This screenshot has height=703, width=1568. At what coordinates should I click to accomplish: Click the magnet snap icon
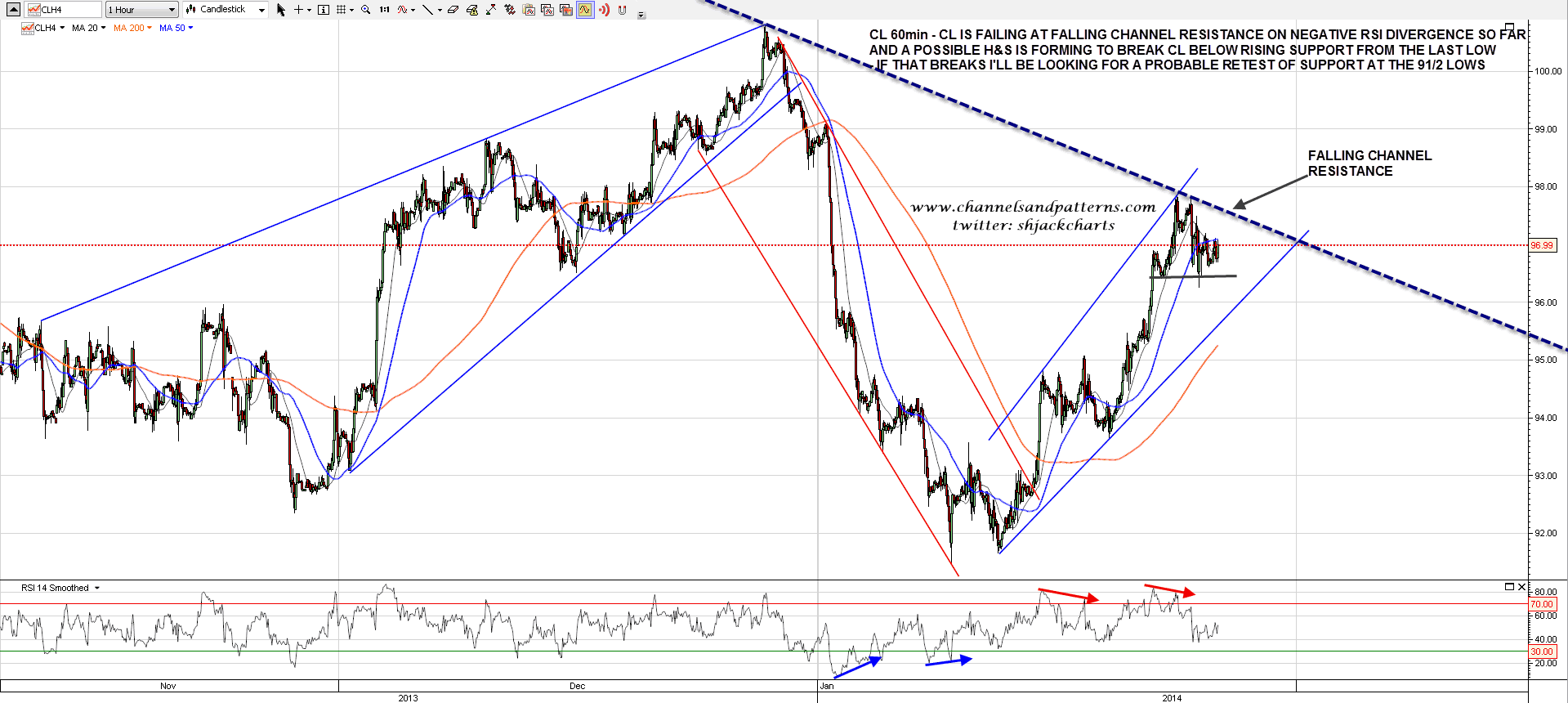[x=622, y=10]
